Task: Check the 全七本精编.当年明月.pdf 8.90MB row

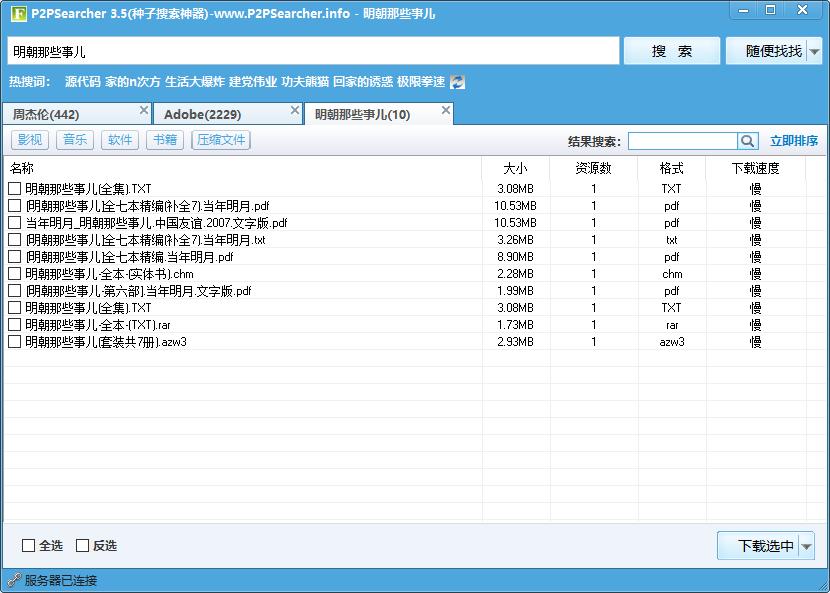Action: [15, 257]
